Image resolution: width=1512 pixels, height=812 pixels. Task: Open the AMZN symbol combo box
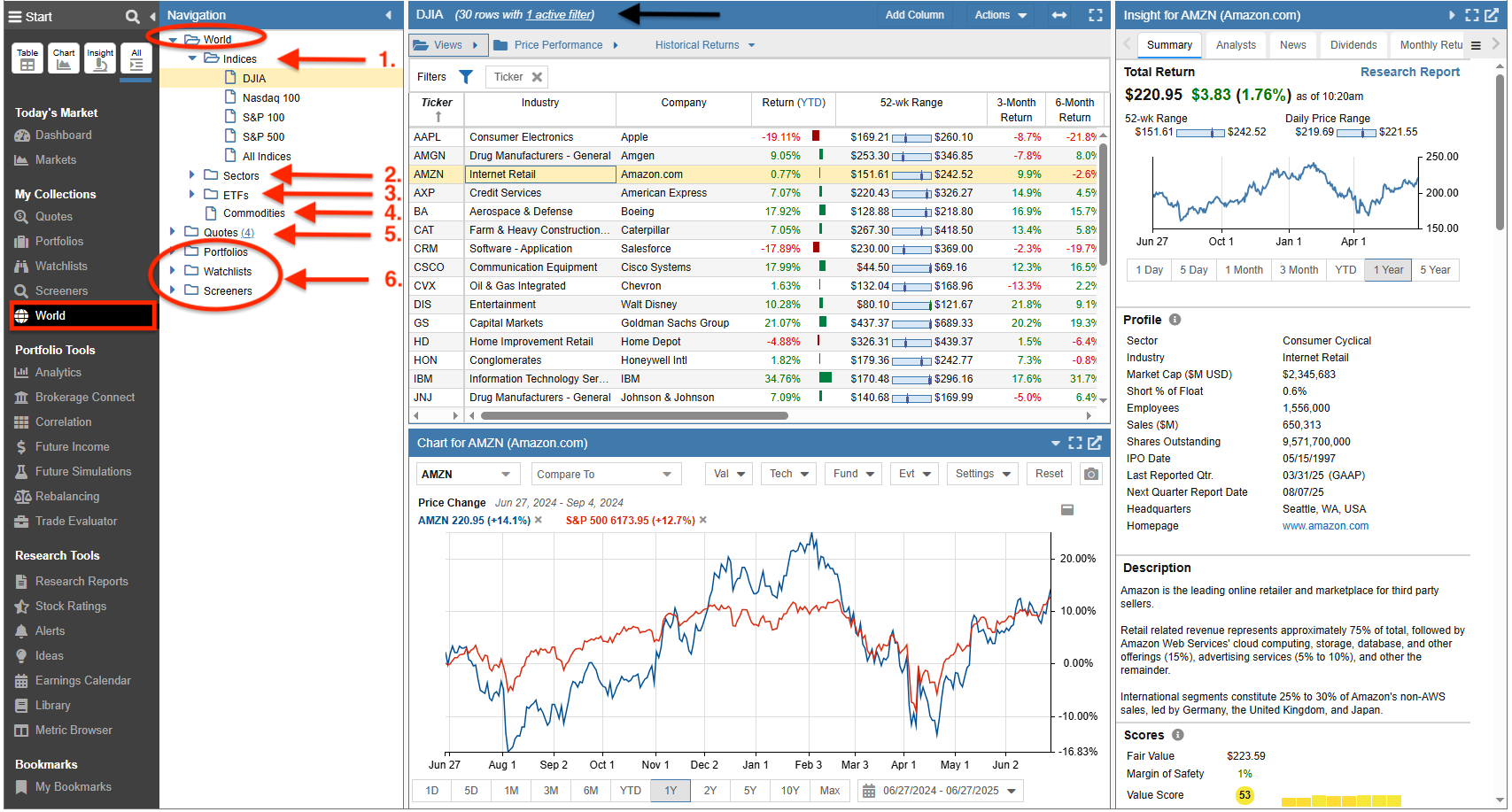pyautogui.click(x=468, y=475)
